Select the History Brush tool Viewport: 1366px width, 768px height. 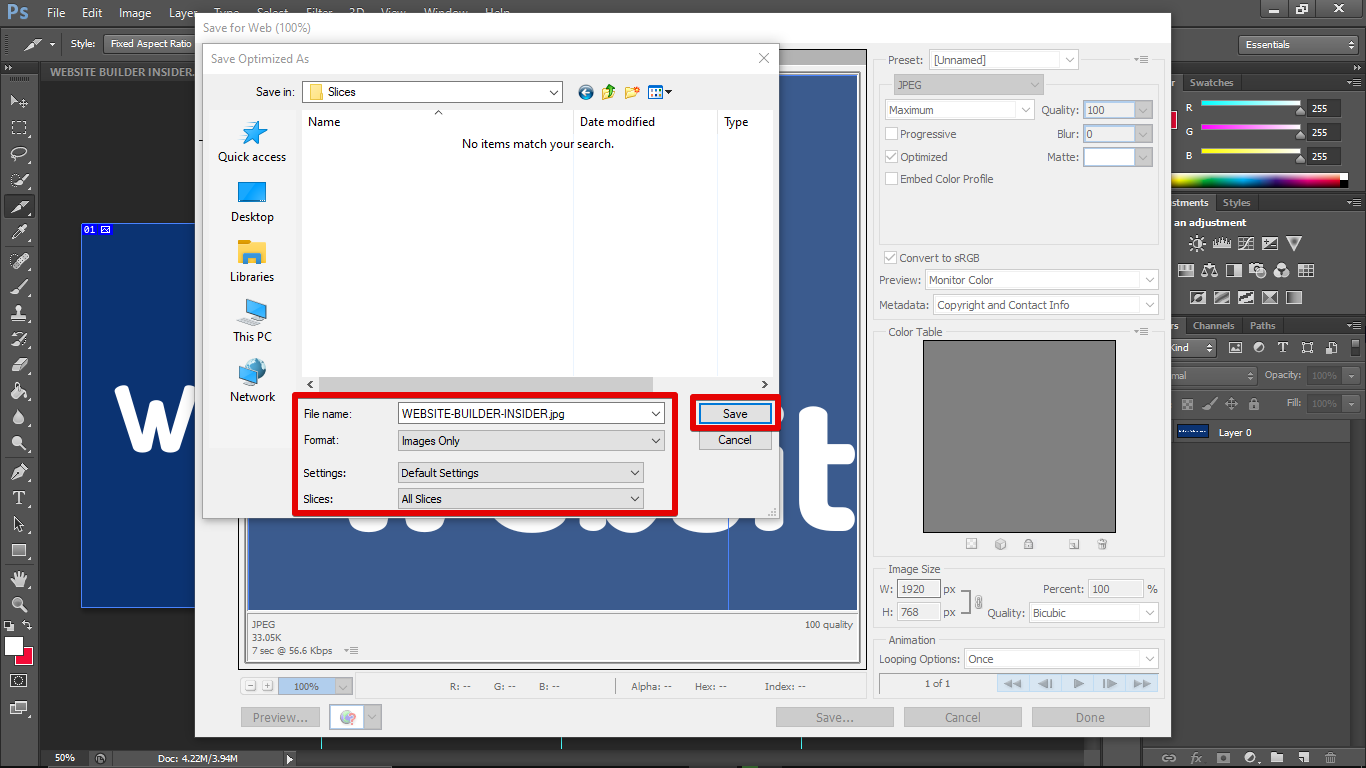(x=19, y=338)
